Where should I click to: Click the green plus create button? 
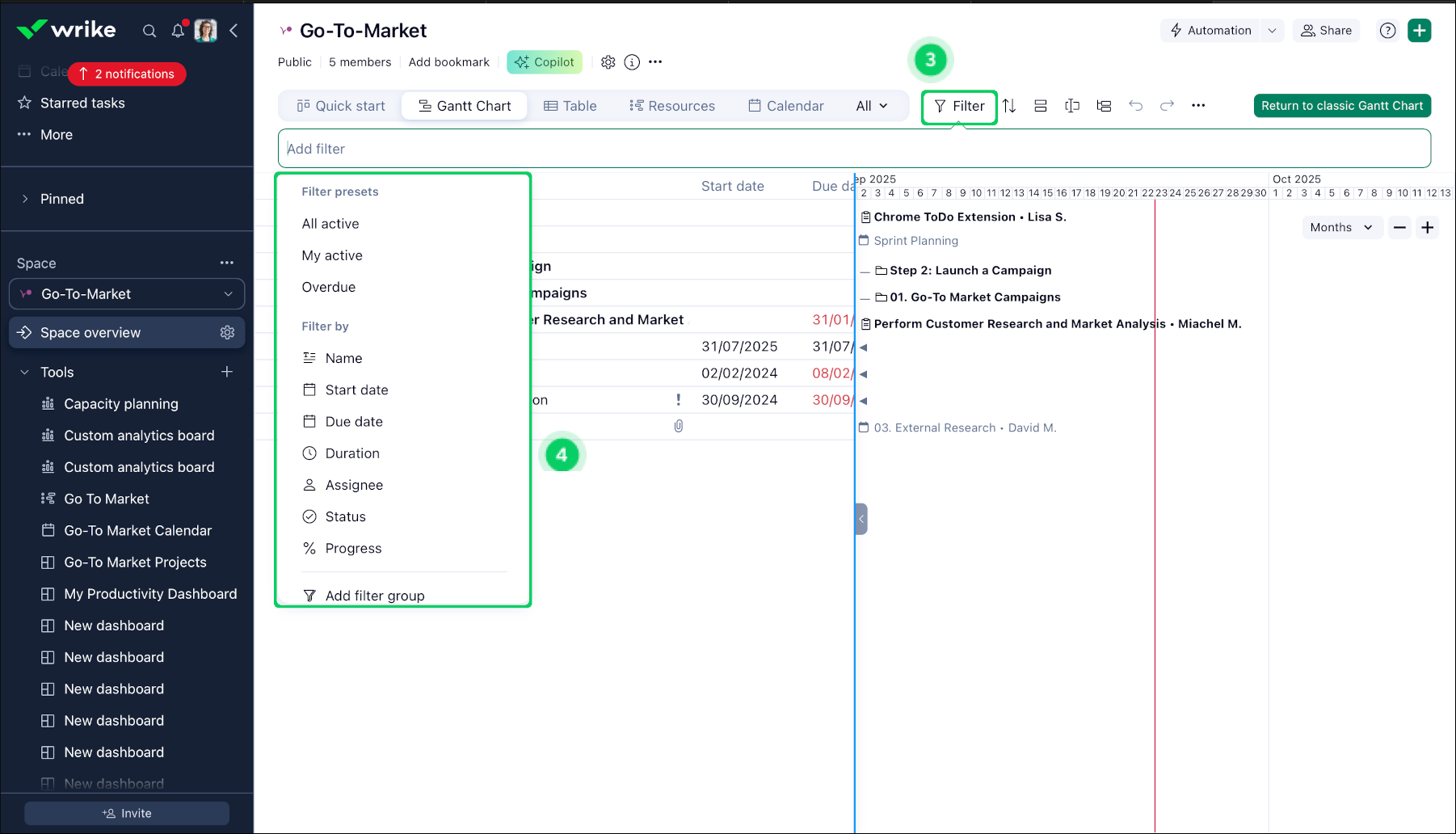coord(1419,31)
